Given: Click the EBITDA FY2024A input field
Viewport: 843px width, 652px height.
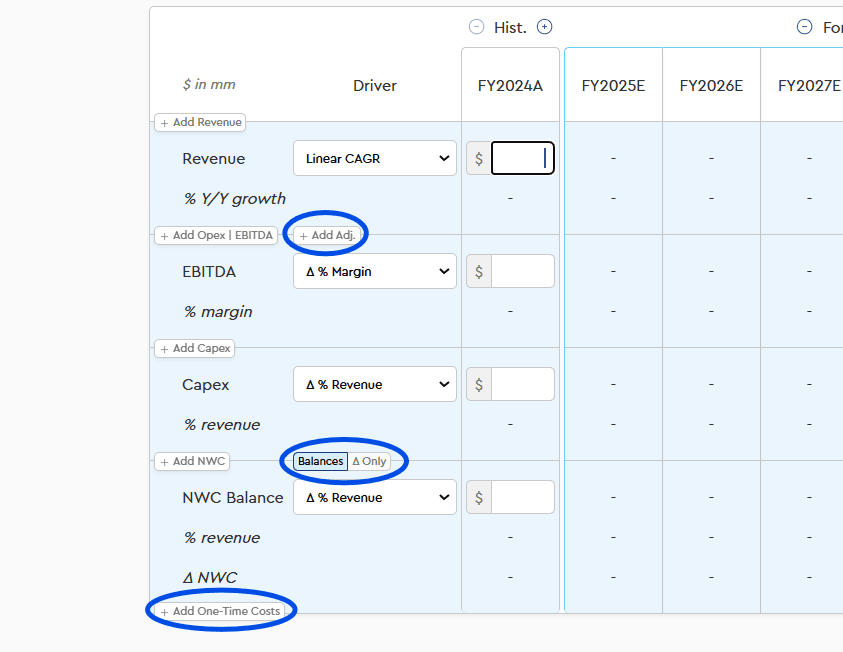Looking at the screenshot, I should pos(522,271).
